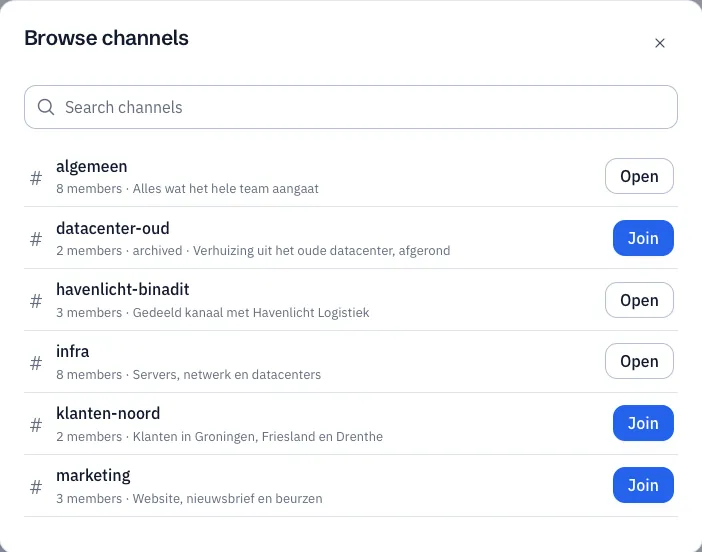This screenshot has height=552, width=702.
Task: Click the hash icon beside klanten-noord
Action: (36, 425)
